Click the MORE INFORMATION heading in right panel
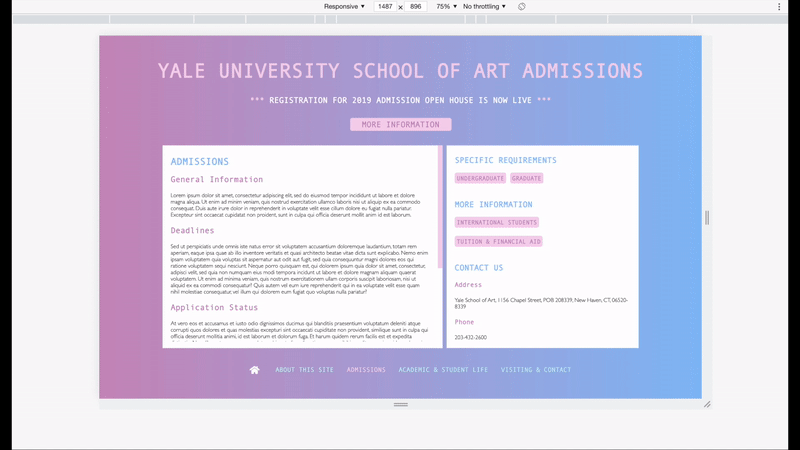 point(493,205)
